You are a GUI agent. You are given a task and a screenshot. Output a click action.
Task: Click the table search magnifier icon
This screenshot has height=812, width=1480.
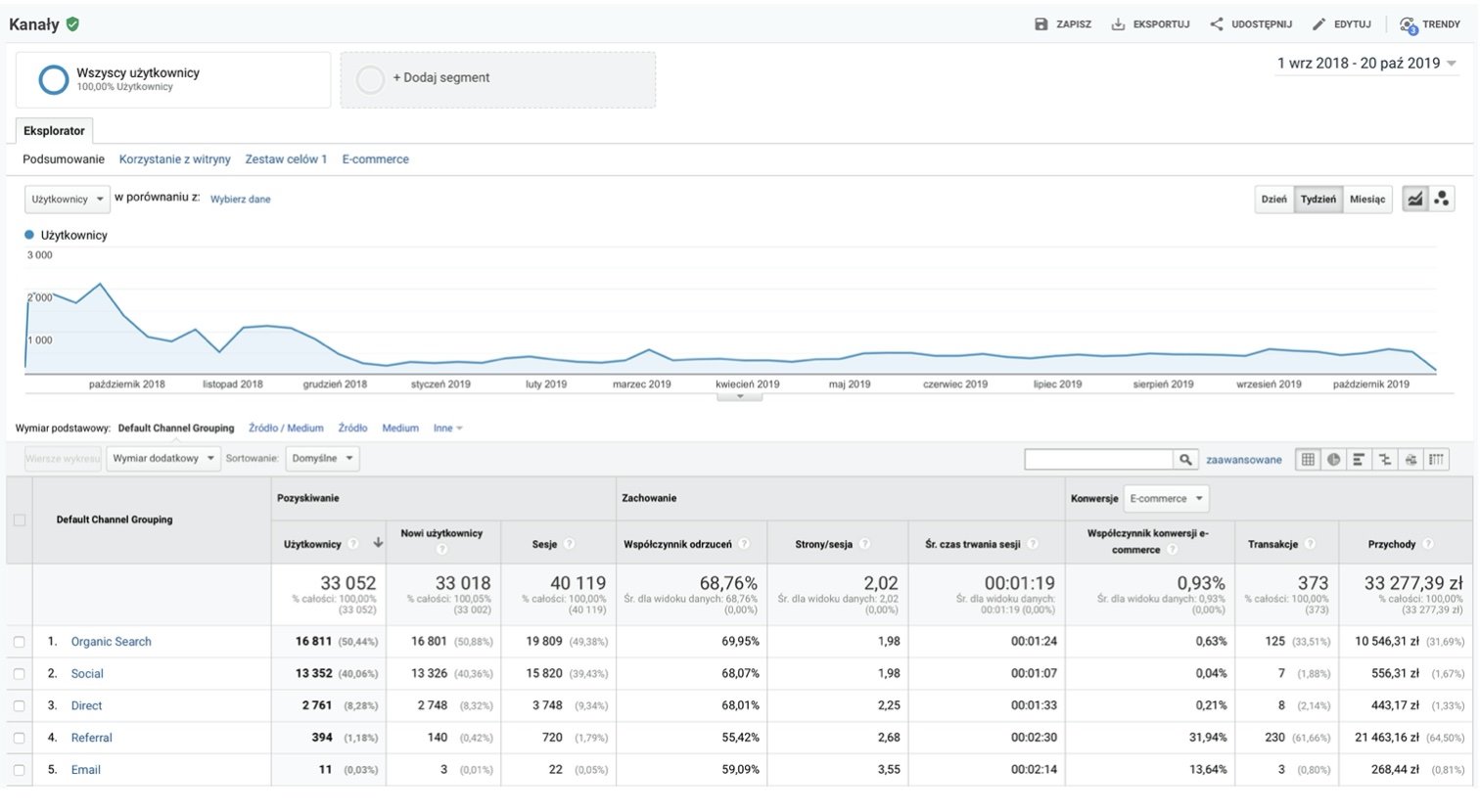pyautogui.click(x=1185, y=459)
